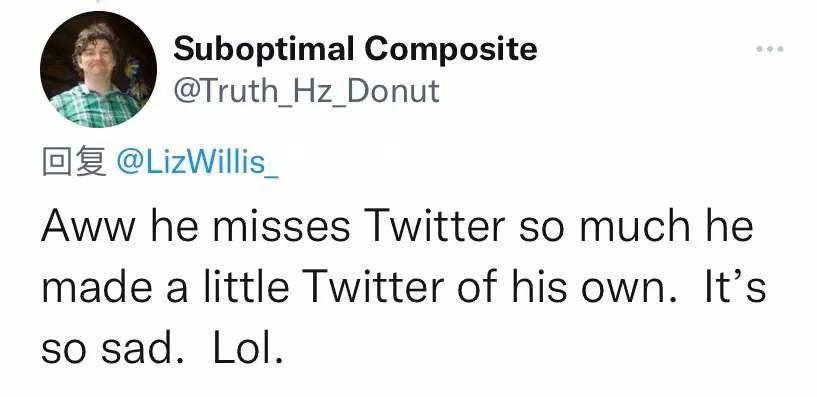Click the word 'Composite' in the display name
This screenshot has width=817, height=397.
451,49
